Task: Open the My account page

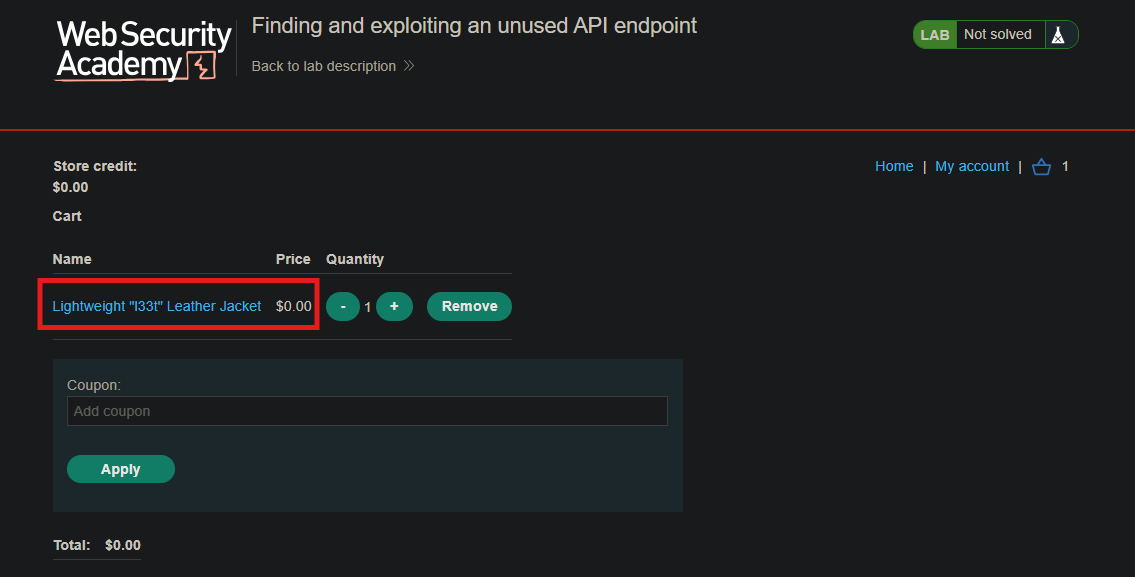Action: 971,167
